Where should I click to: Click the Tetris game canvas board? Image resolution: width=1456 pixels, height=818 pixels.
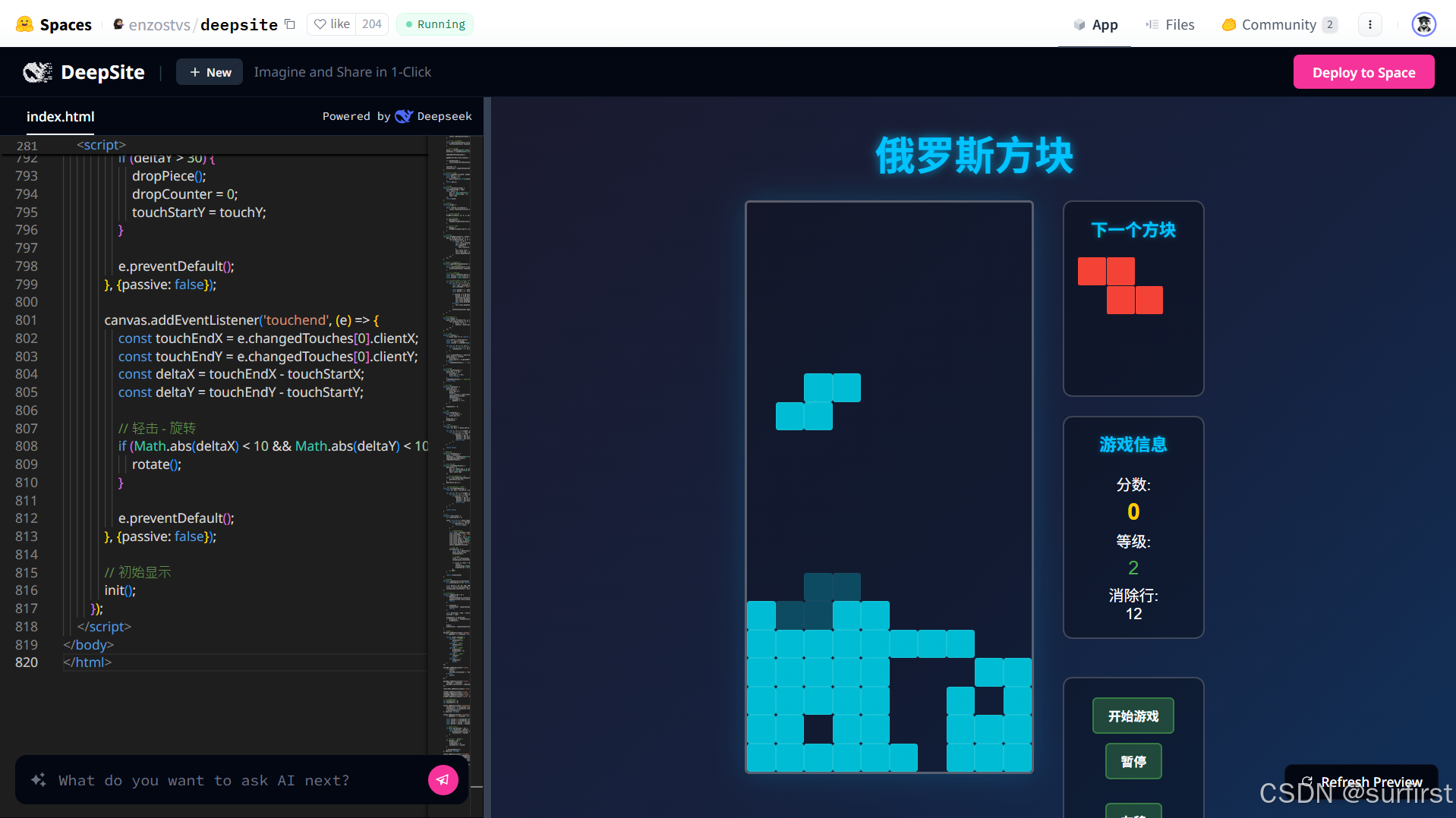click(x=889, y=487)
